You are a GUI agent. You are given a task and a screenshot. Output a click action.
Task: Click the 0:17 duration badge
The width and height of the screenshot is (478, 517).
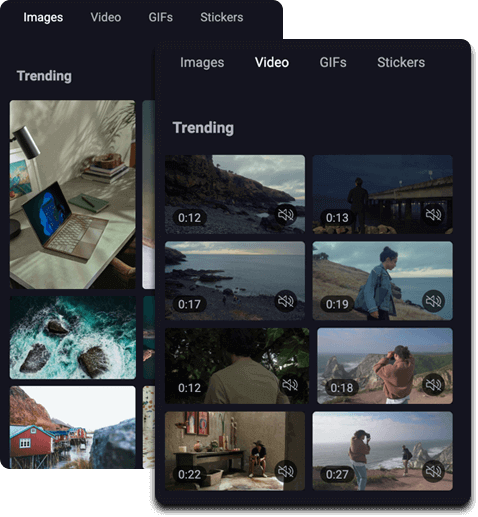189,304
